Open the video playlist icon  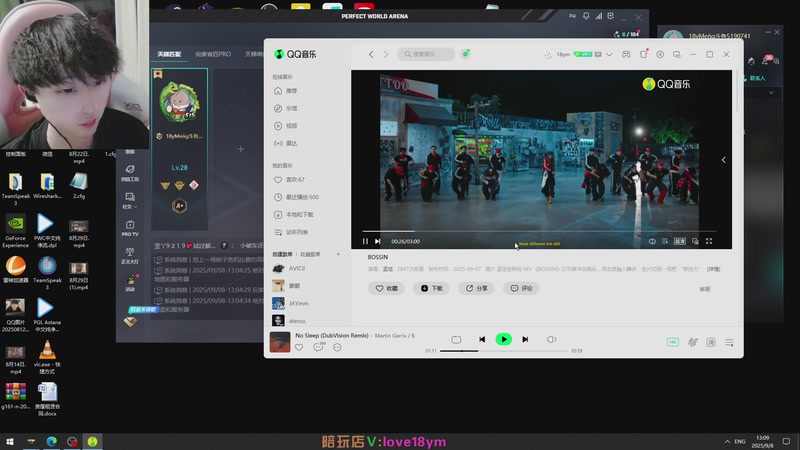pyautogui.click(x=665, y=241)
